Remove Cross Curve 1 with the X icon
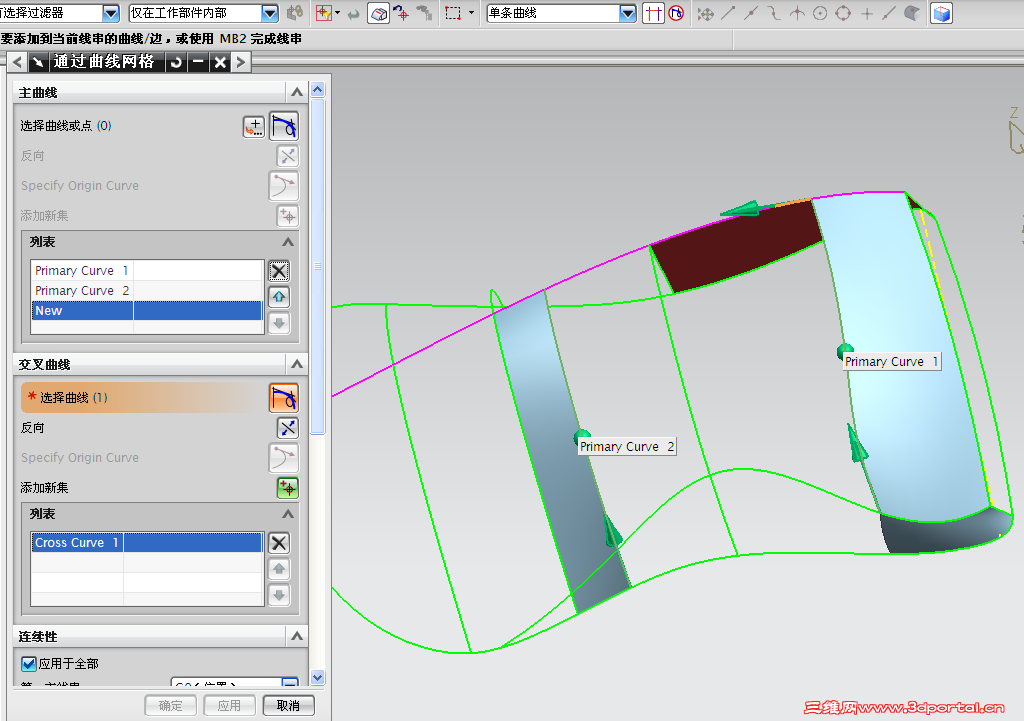 click(x=279, y=543)
